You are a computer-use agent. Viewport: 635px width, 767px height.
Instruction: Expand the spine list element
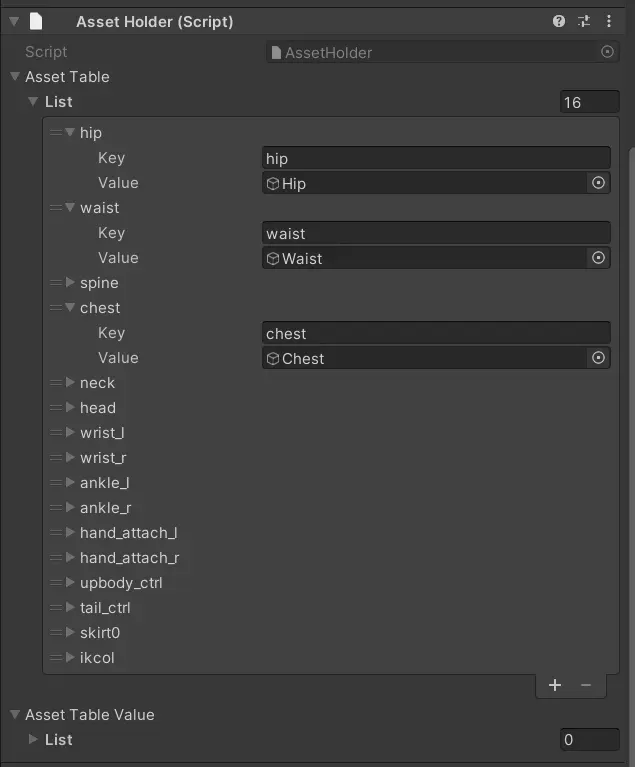tap(70, 283)
